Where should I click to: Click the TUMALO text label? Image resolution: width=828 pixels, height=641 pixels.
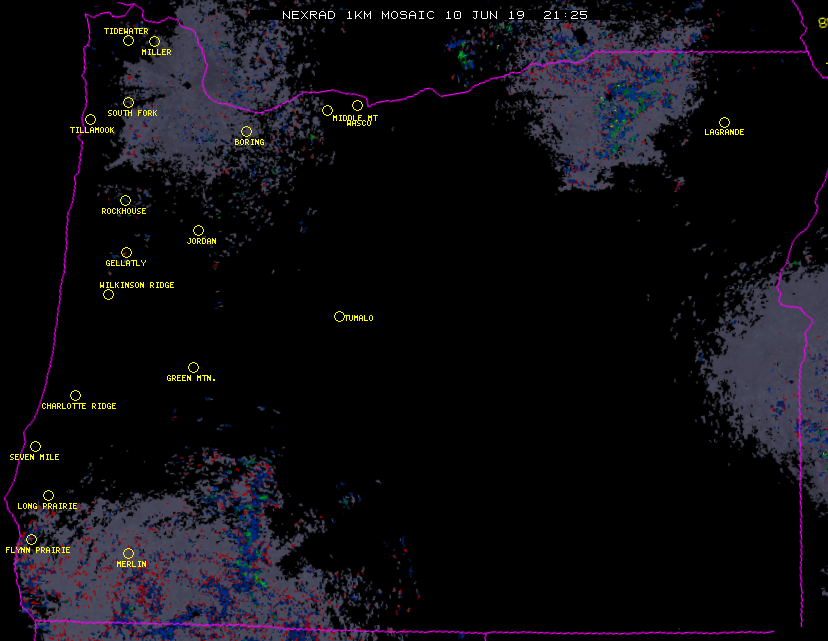pos(359,318)
